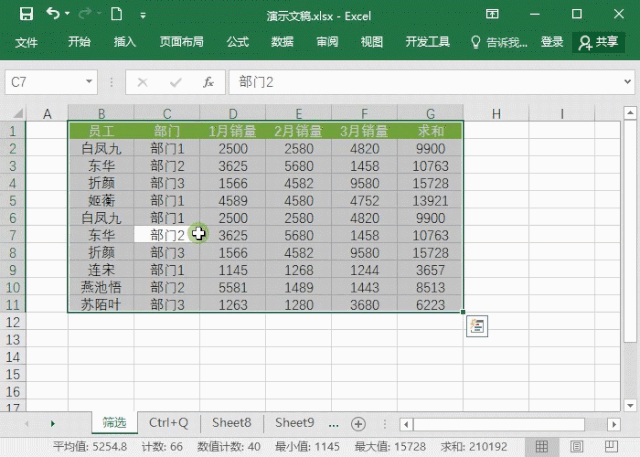Viewport: 640px width, 457px height.
Task: Click the vertical scrollbar up arrow
Action: point(630,112)
